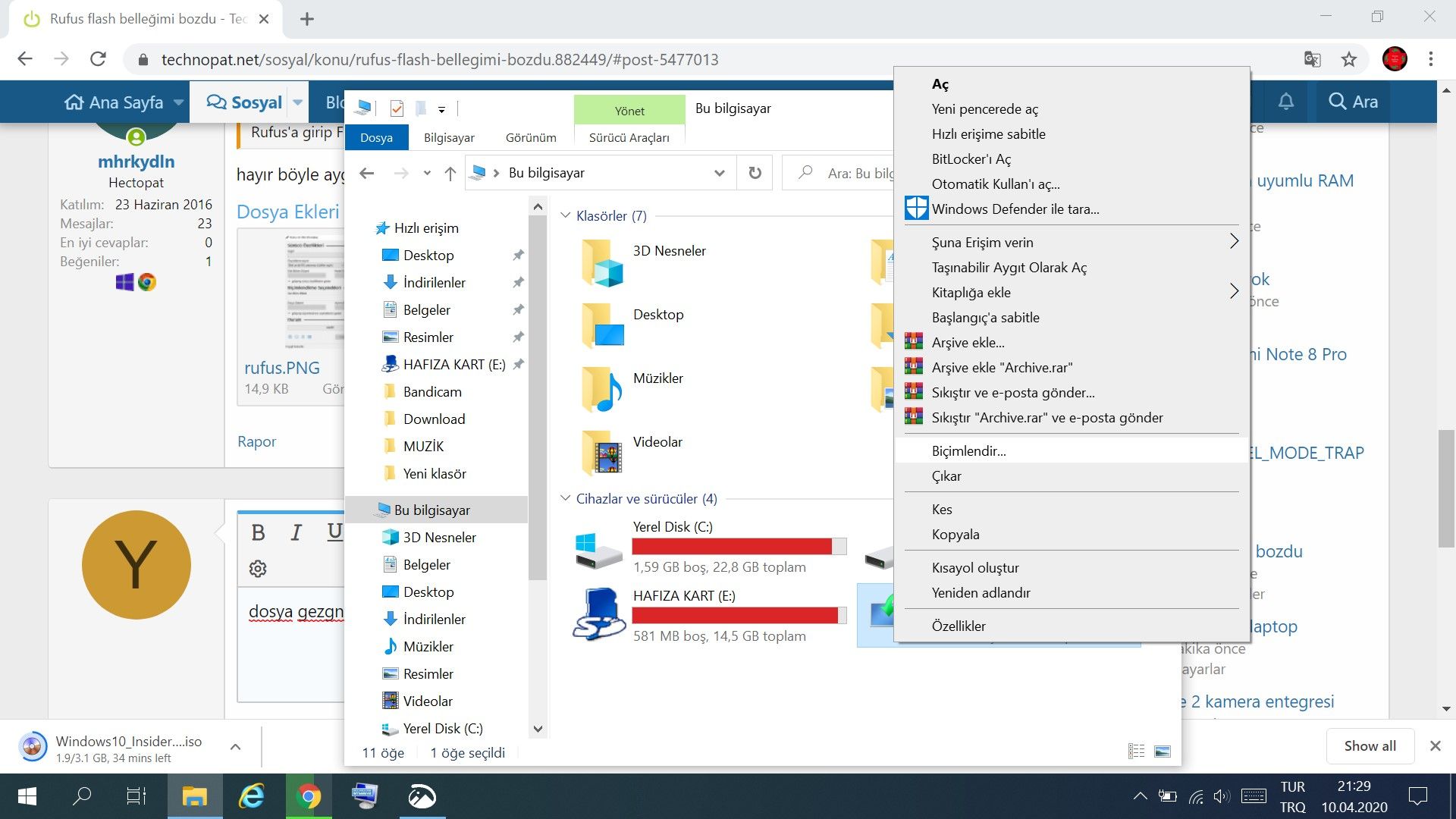Collapse the Klasörler (7) group
The height and width of the screenshot is (819, 1456).
click(565, 215)
